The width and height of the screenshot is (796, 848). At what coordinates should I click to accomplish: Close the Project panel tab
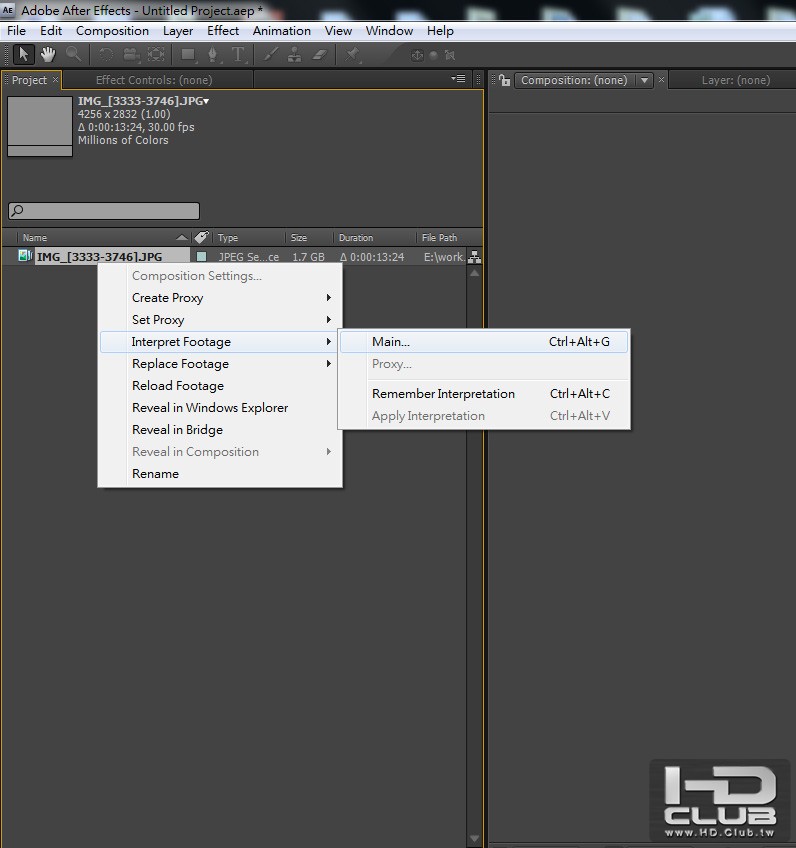(55, 80)
